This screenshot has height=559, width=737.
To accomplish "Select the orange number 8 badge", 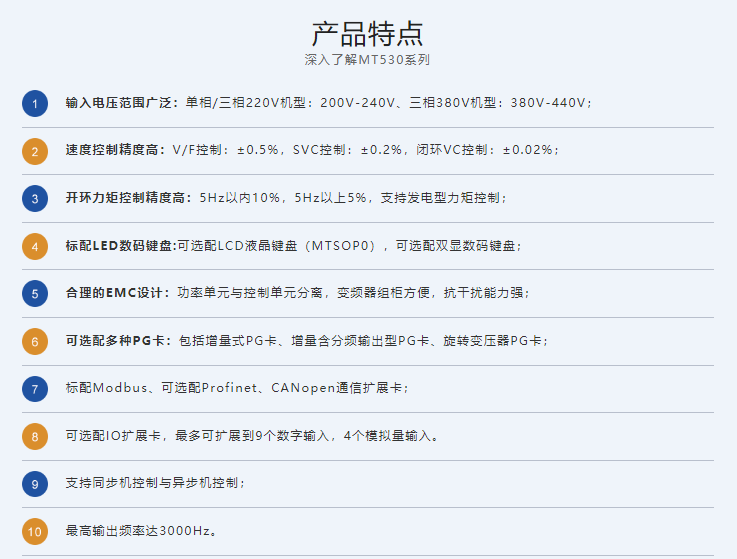I will point(35,436).
